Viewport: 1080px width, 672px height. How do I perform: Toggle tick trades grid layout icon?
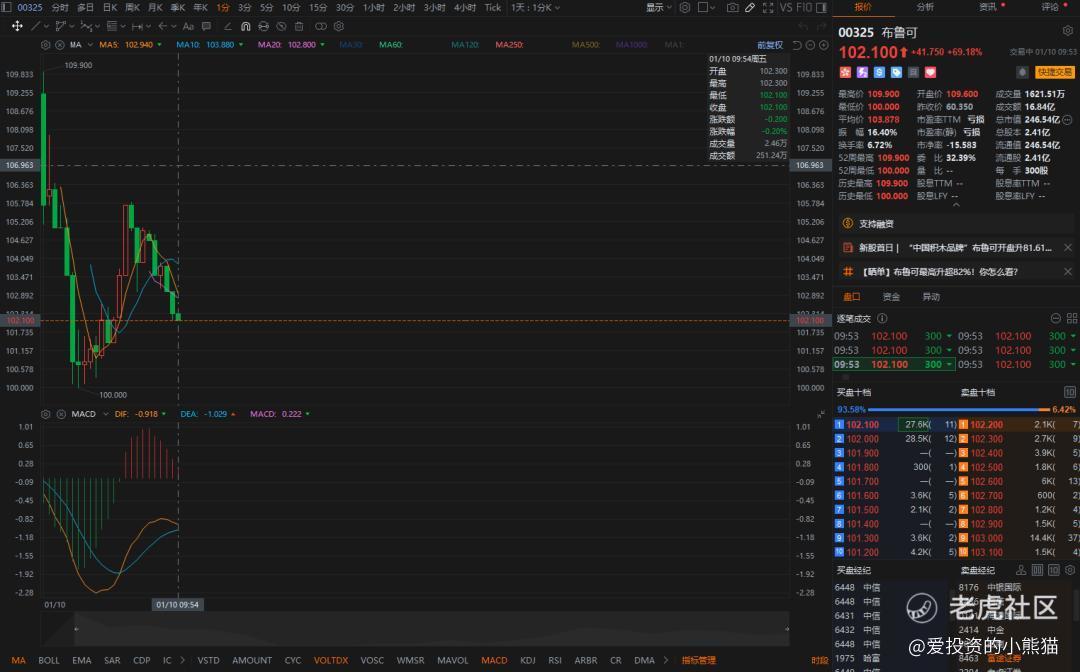pos(1072,318)
